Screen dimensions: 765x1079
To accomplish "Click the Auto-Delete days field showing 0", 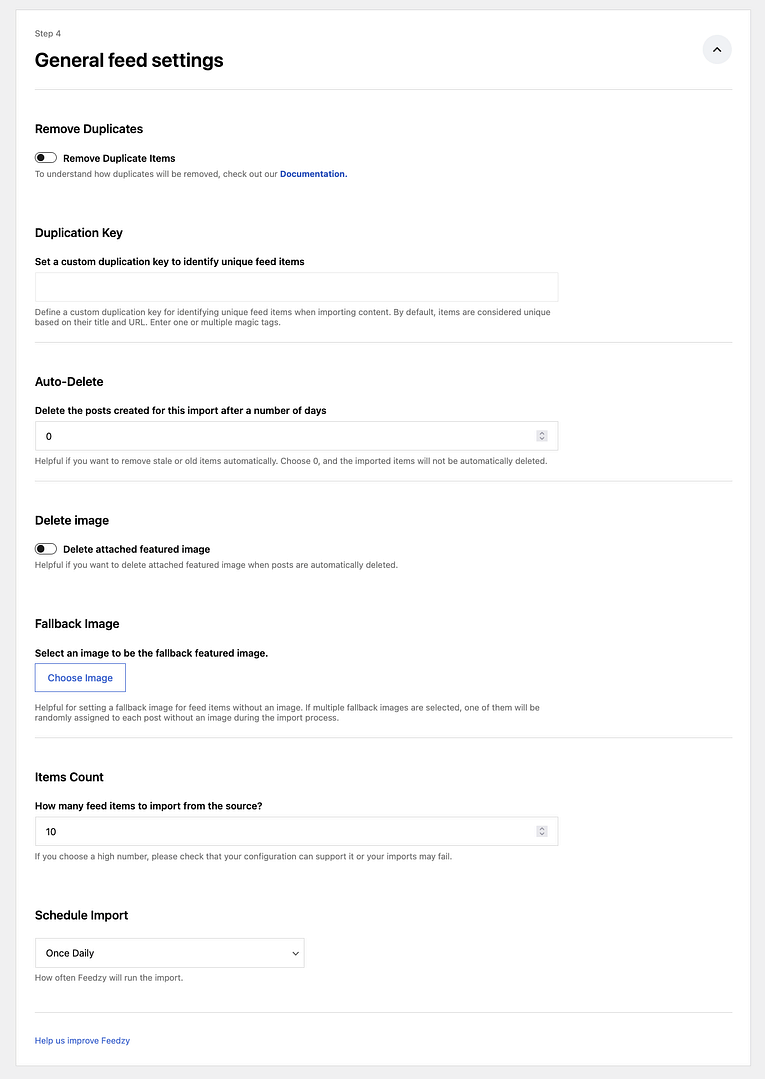I will tap(250, 436).
